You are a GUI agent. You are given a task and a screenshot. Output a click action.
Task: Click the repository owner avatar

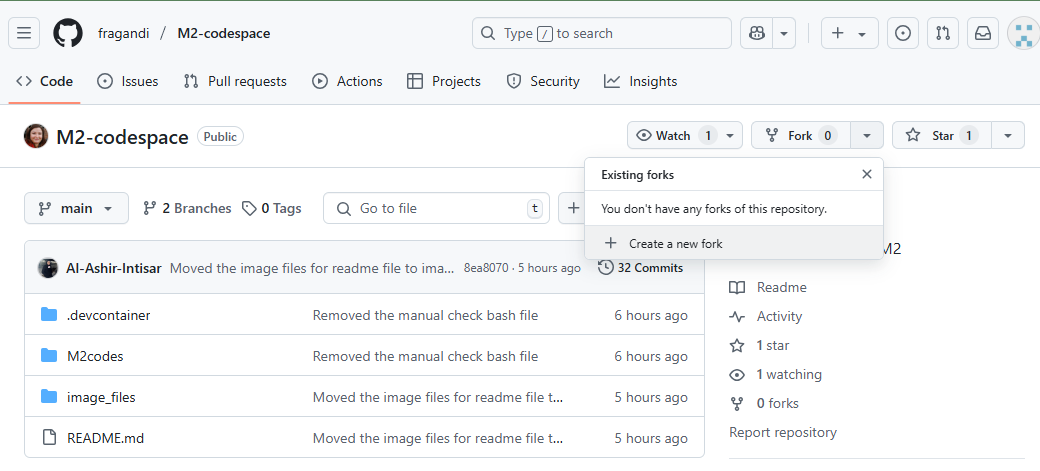coord(36,136)
